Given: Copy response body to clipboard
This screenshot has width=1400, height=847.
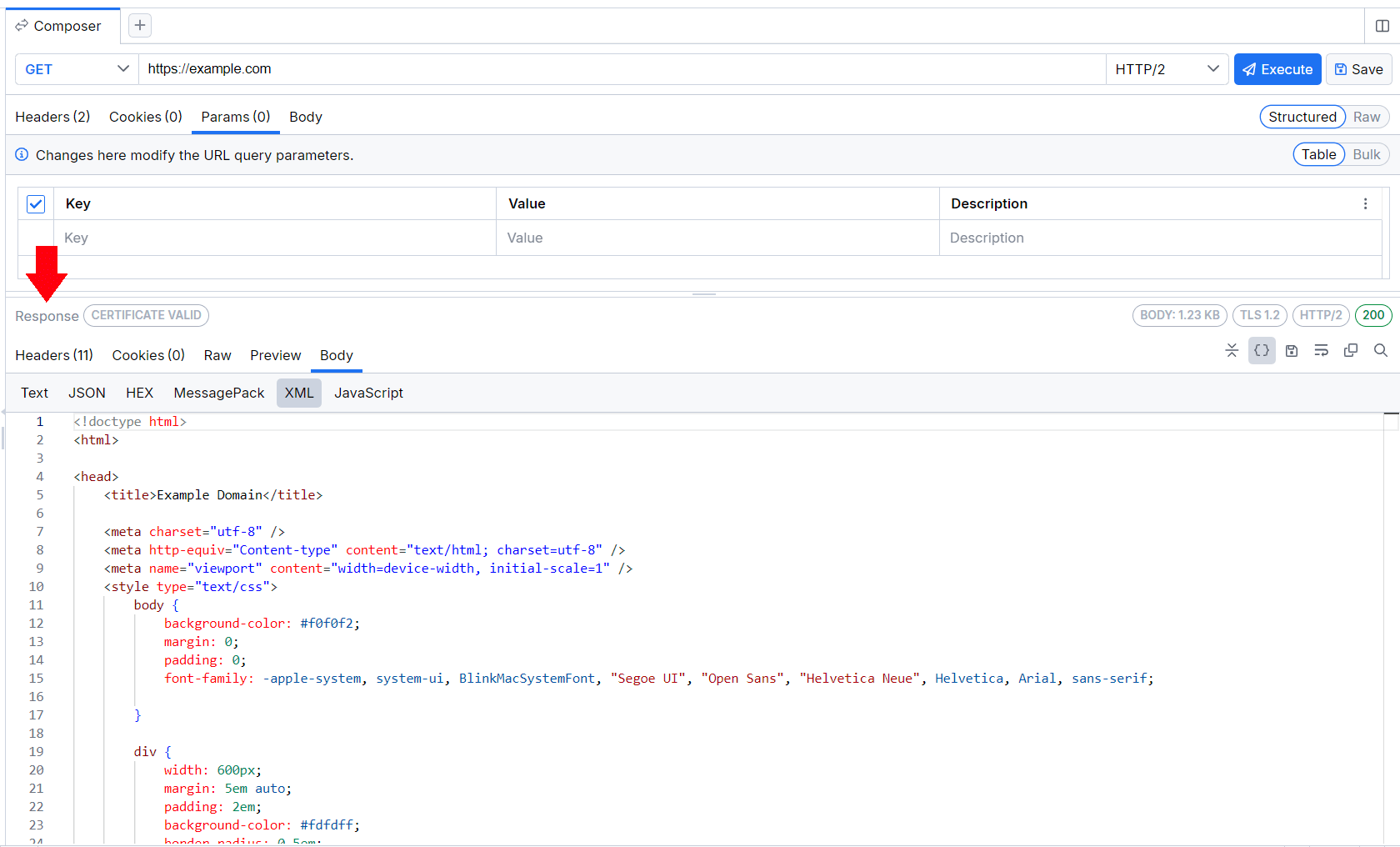Looking at the screenshot, I should pos(1351,351).
